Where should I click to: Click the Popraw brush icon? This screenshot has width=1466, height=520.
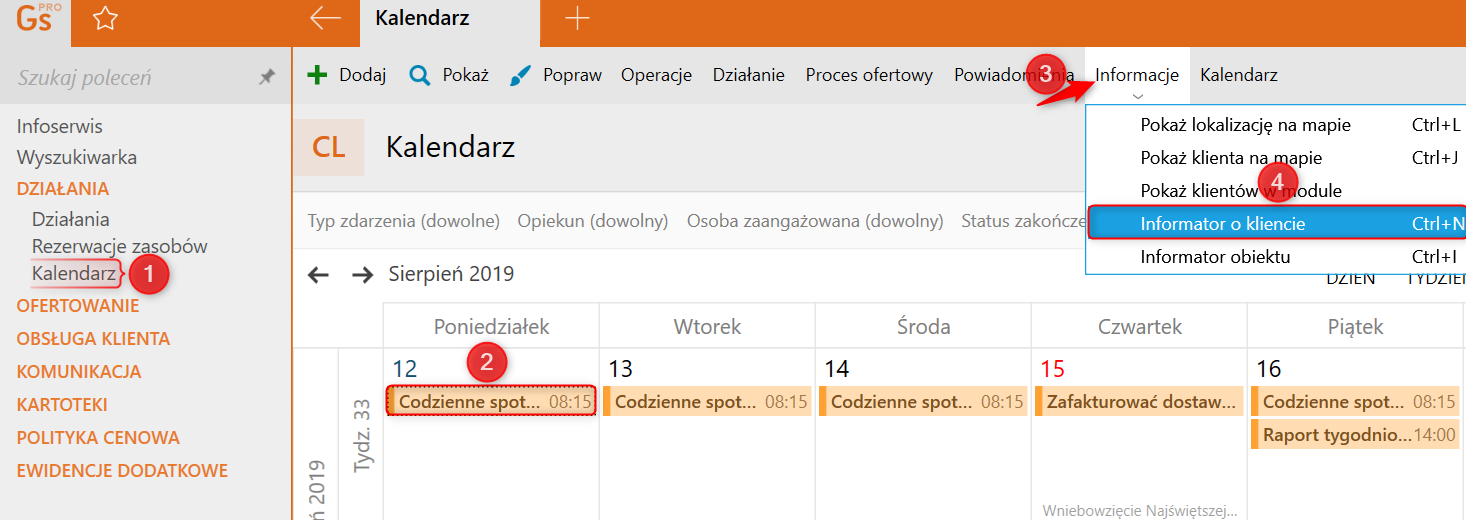(x=521, y=75)
